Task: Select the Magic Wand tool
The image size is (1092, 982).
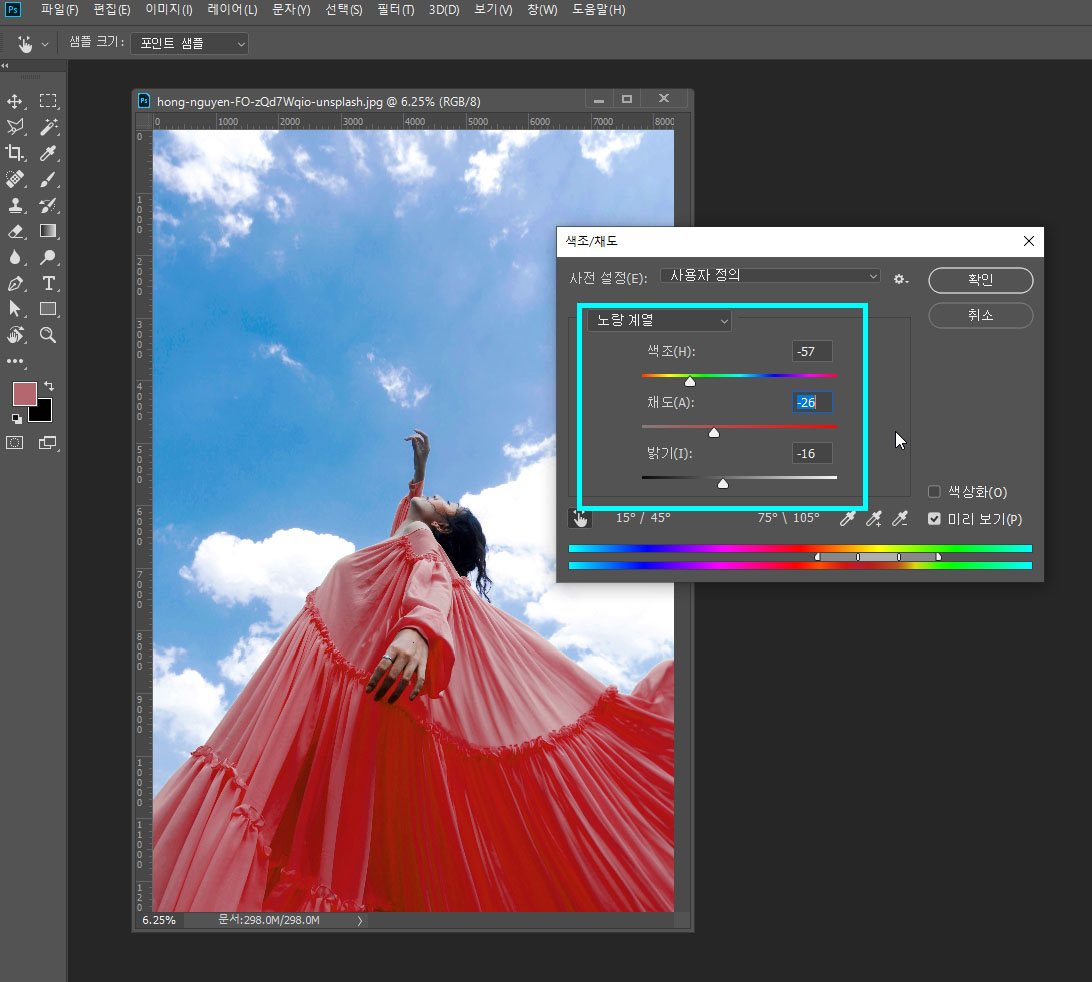Action: point(48,127)
